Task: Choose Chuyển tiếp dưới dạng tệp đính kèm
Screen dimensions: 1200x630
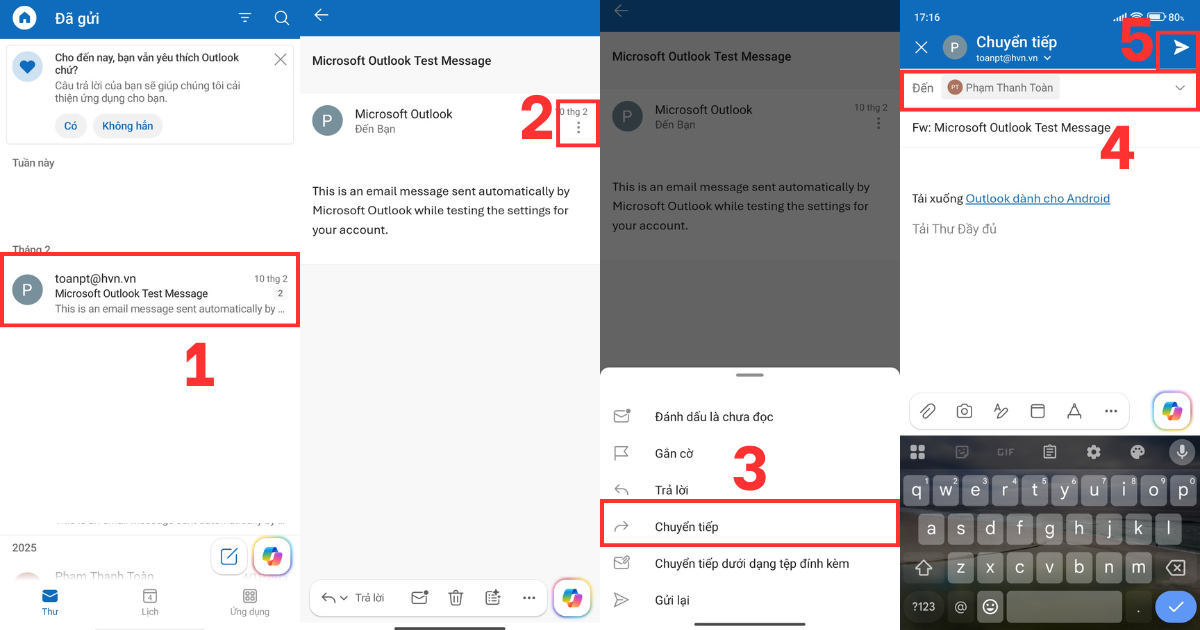Action: [x=750, y=564]
